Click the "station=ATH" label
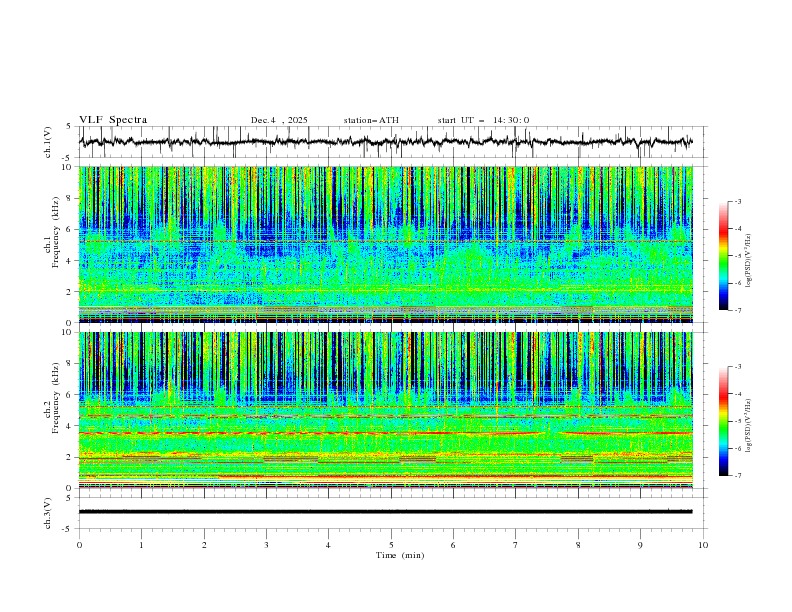Viewport: 792px width, 612px height. (371, 120)
